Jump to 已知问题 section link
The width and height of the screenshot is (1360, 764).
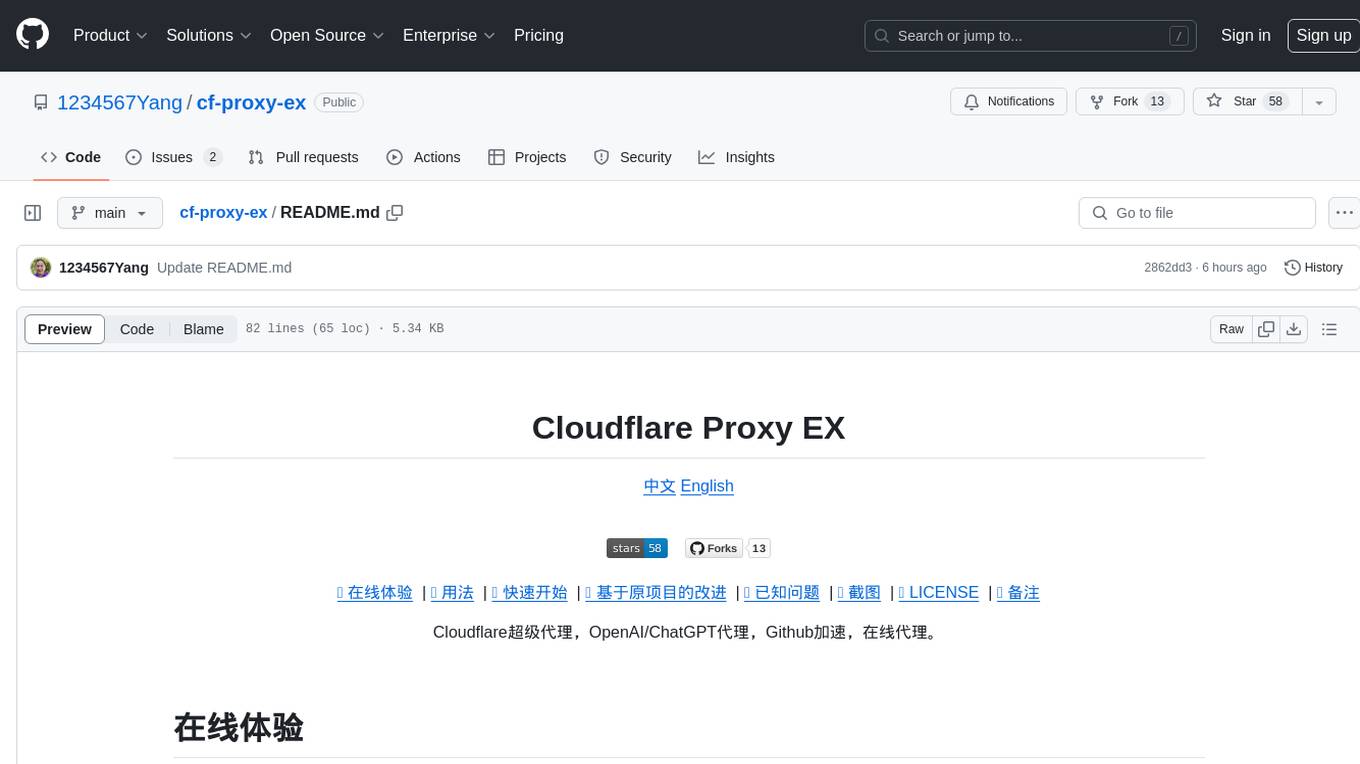(782, 592)
